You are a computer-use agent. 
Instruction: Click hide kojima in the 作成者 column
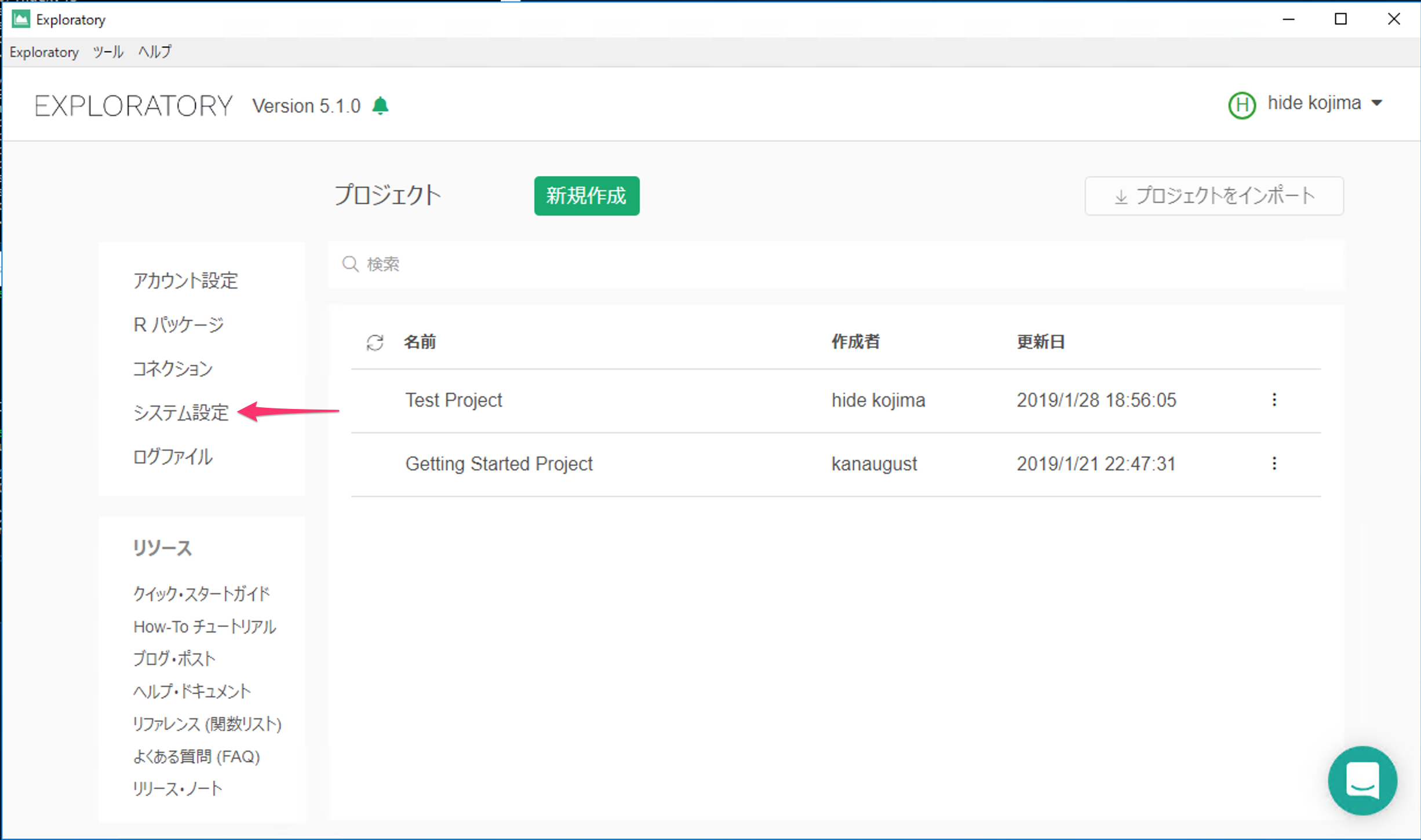[878, 400]
